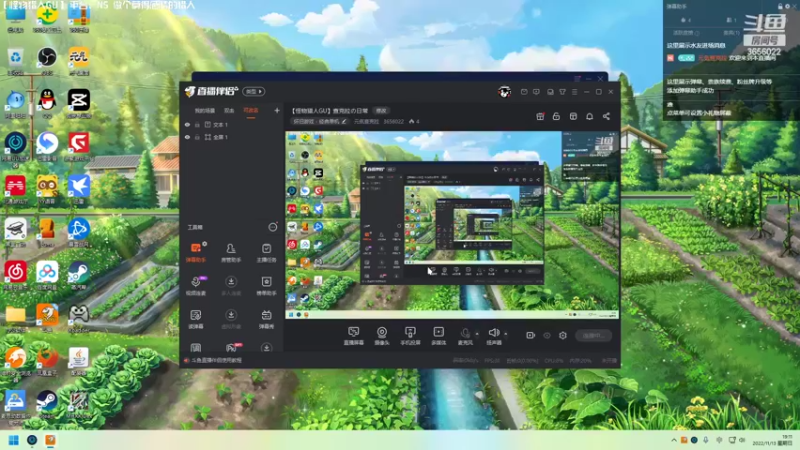800x450 pixels.
Task: Add 手机投屏 phone cast source
Action: 410,336
